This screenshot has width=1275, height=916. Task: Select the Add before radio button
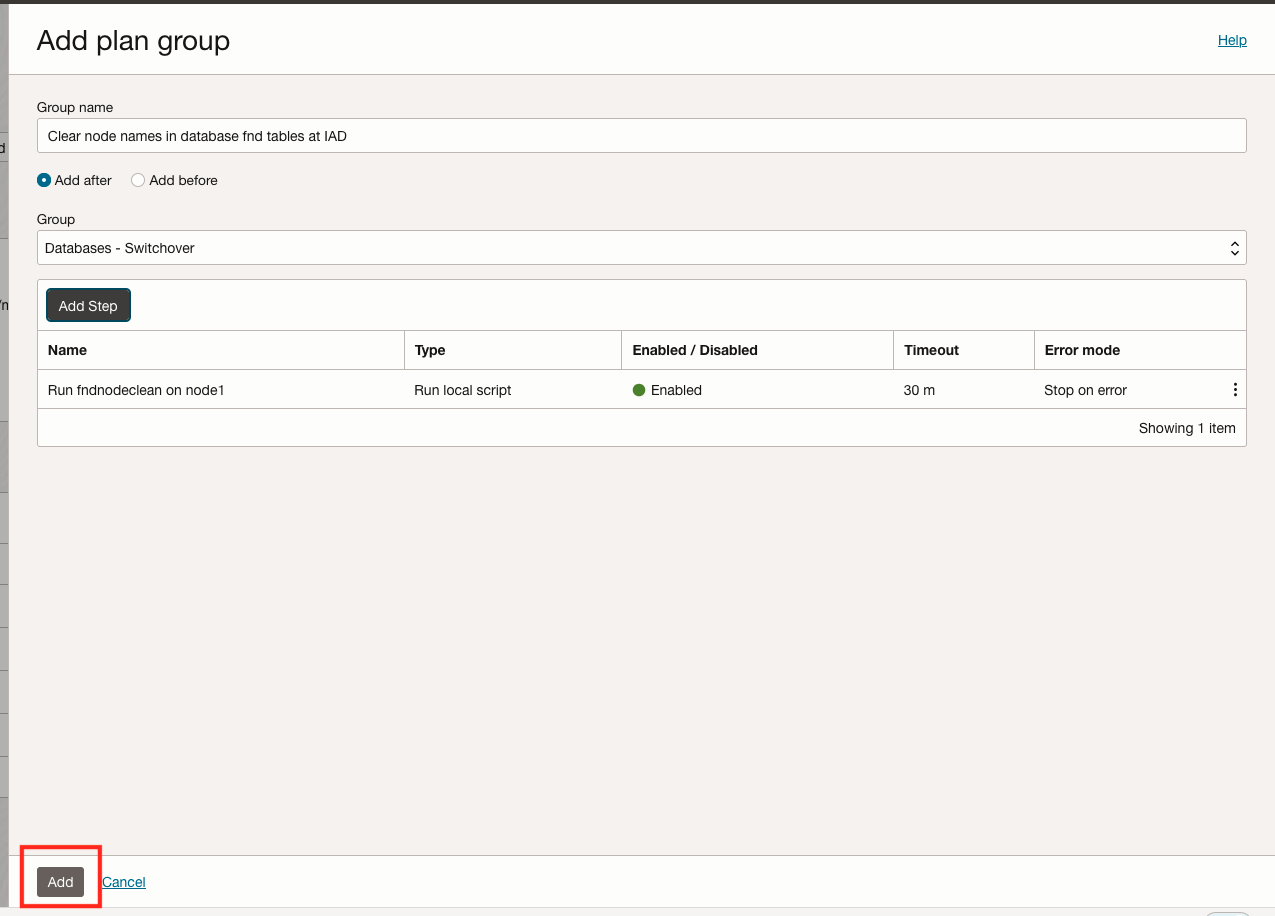point(138,180)
